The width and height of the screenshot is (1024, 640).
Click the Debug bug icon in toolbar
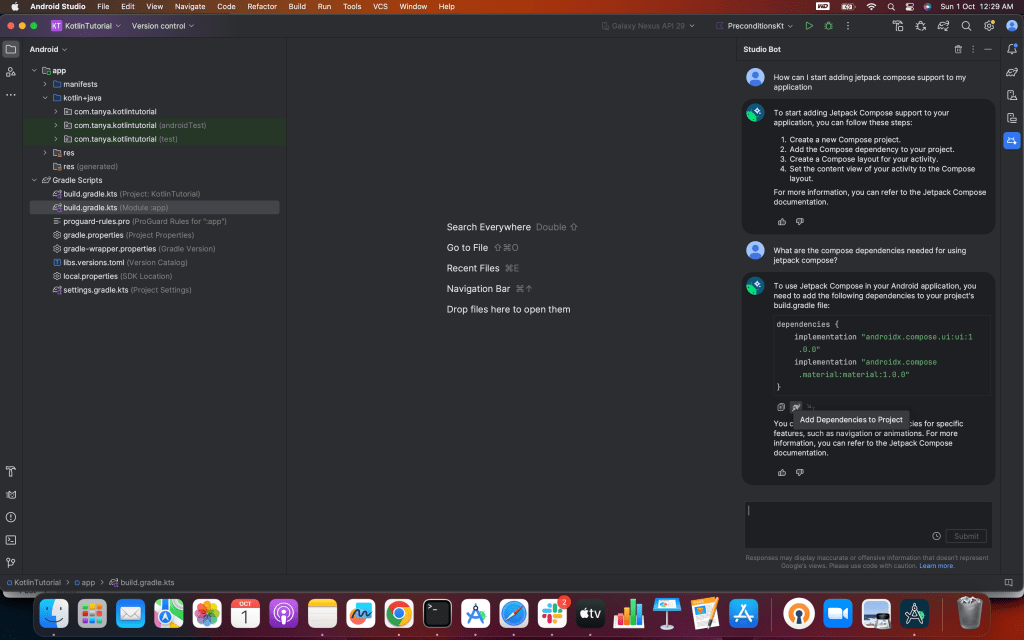click(x=828, y=26)
